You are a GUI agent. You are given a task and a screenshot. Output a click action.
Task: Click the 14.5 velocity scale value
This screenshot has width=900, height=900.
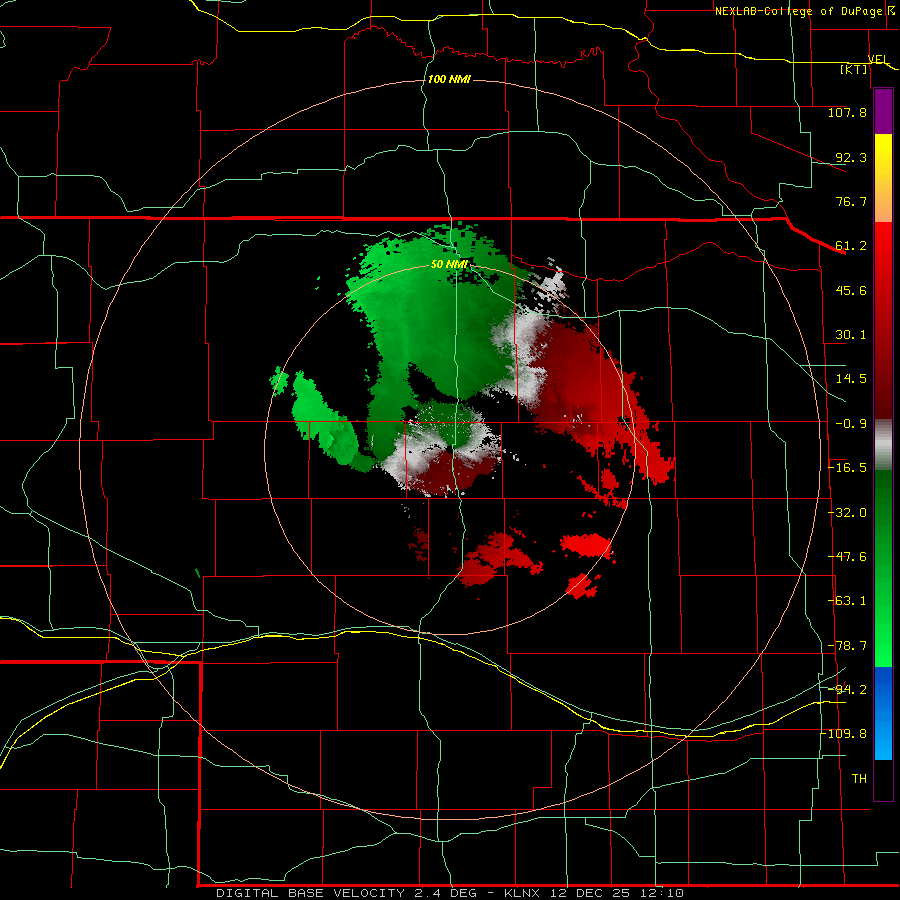click(851, 379)
